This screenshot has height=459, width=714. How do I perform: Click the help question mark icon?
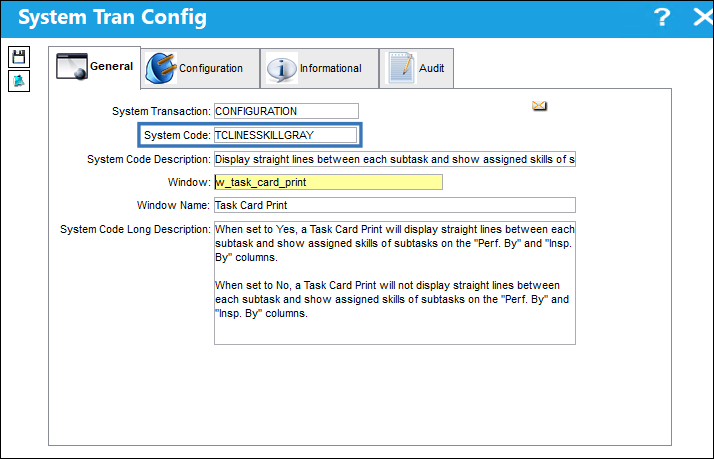tap(662, 18)
